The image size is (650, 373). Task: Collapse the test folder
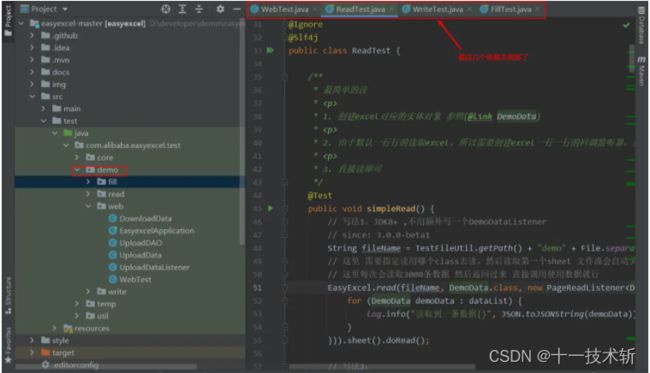click(43, 121)
